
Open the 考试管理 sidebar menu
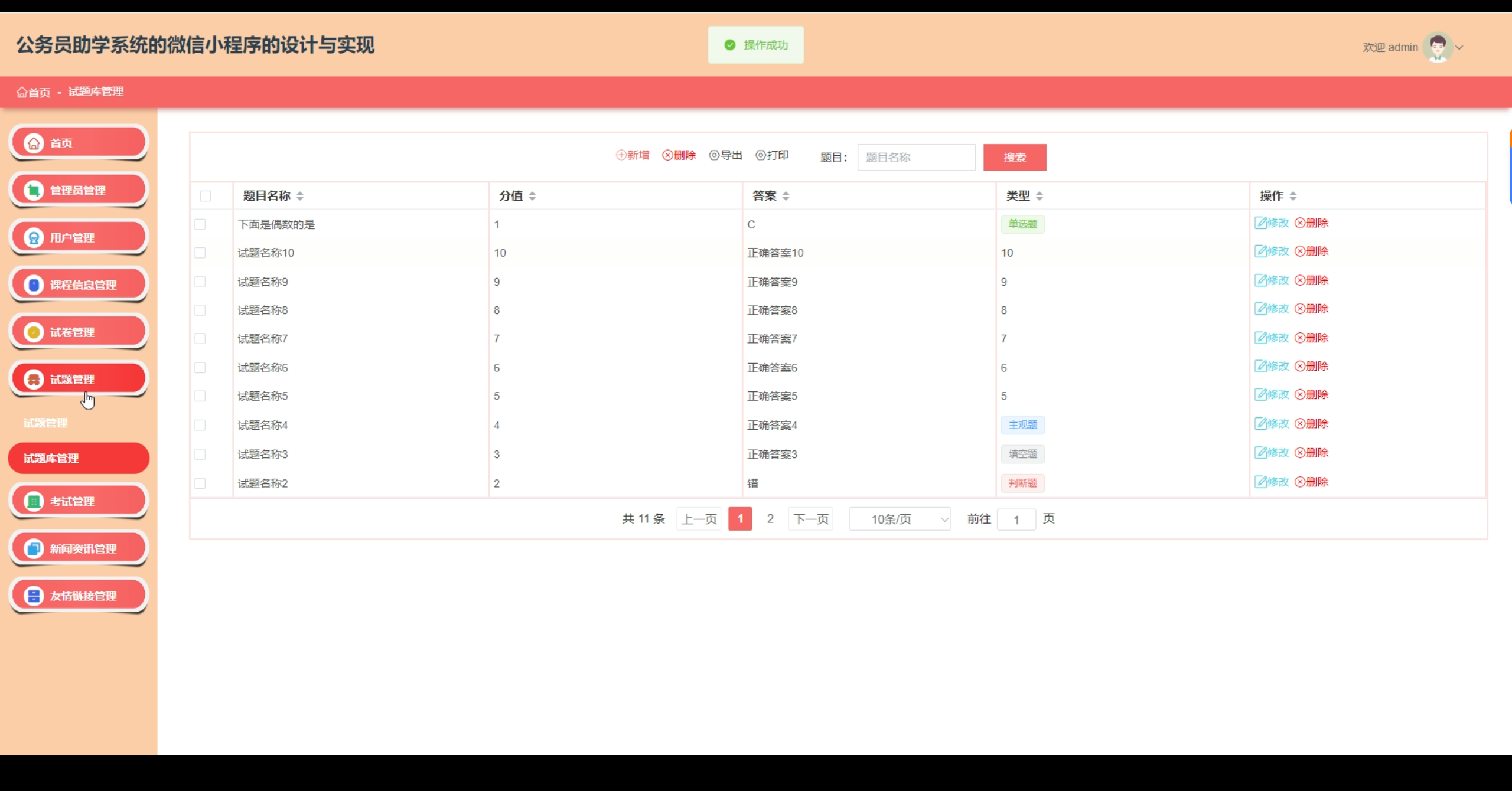coord(78,501)
